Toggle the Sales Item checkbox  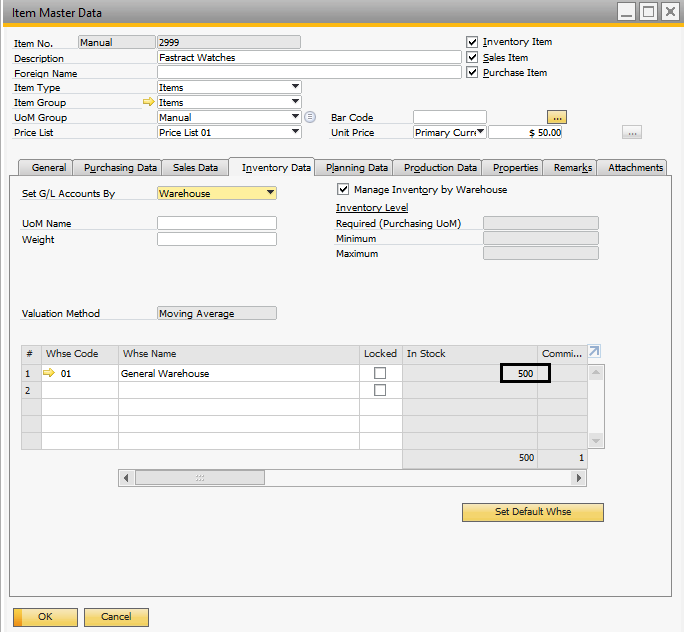[472, 58]
